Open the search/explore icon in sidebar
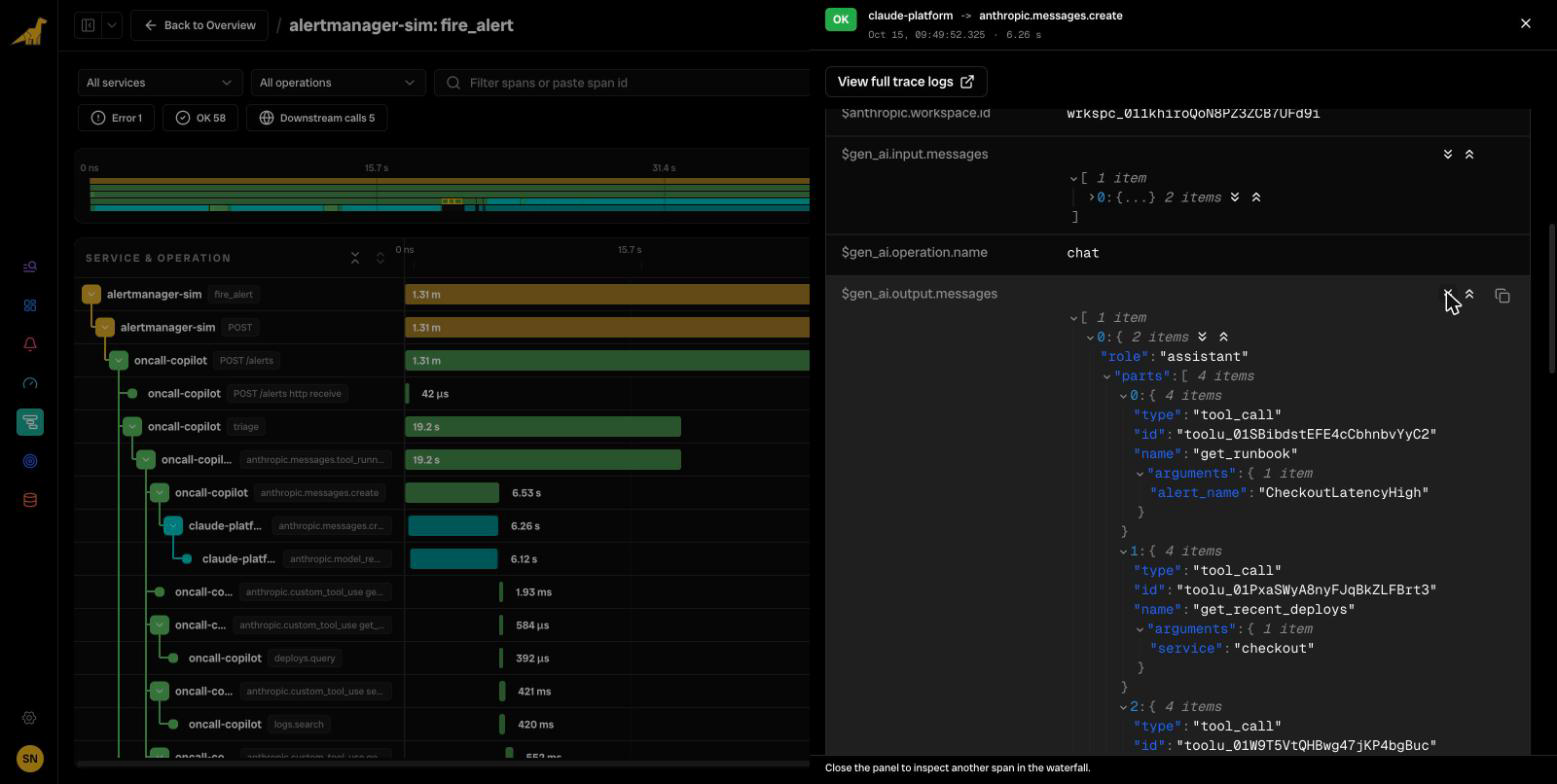 (x=30, y=267)
